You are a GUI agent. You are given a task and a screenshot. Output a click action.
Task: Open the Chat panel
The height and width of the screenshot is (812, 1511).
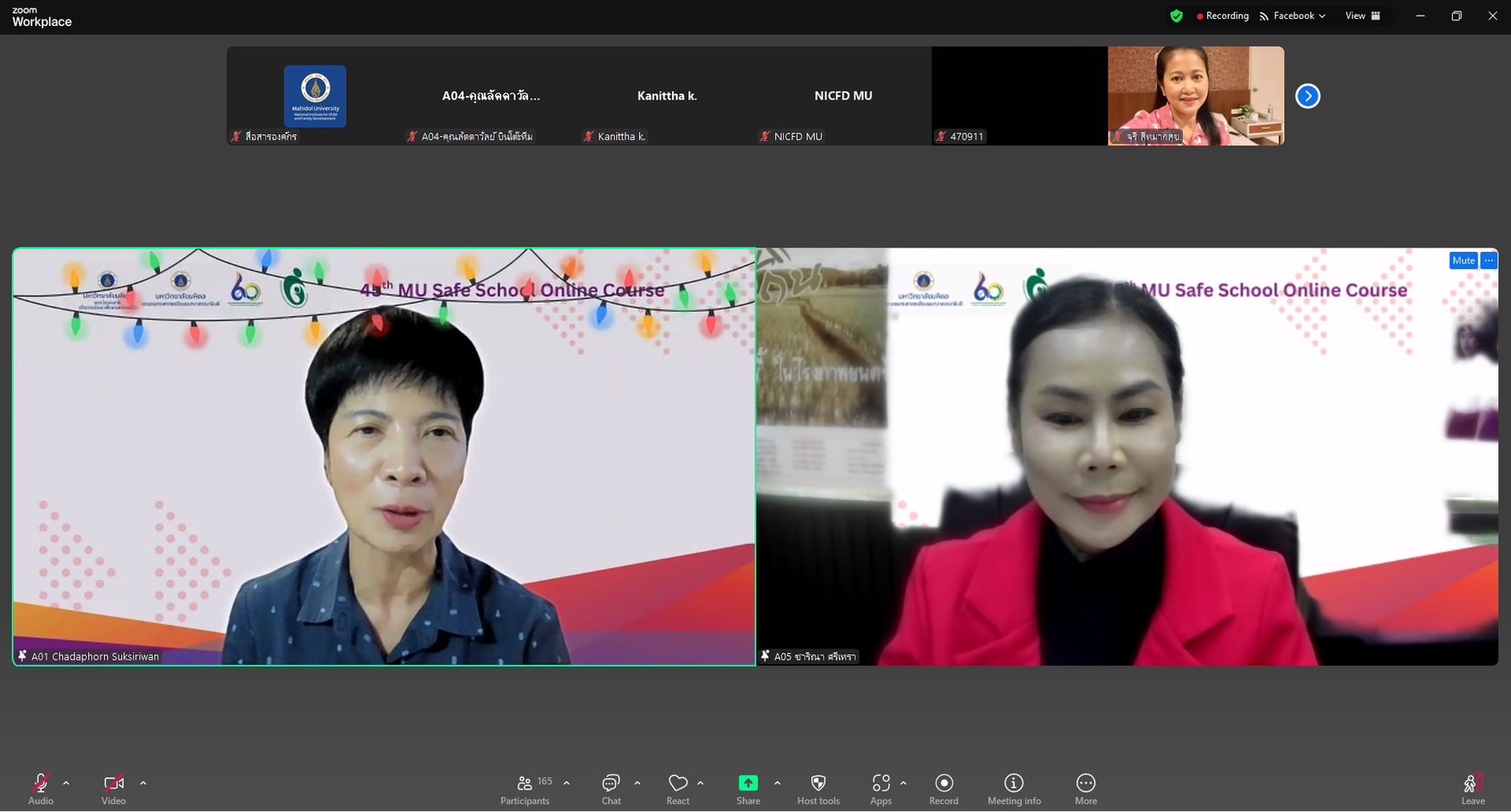(x=610, y=783)
